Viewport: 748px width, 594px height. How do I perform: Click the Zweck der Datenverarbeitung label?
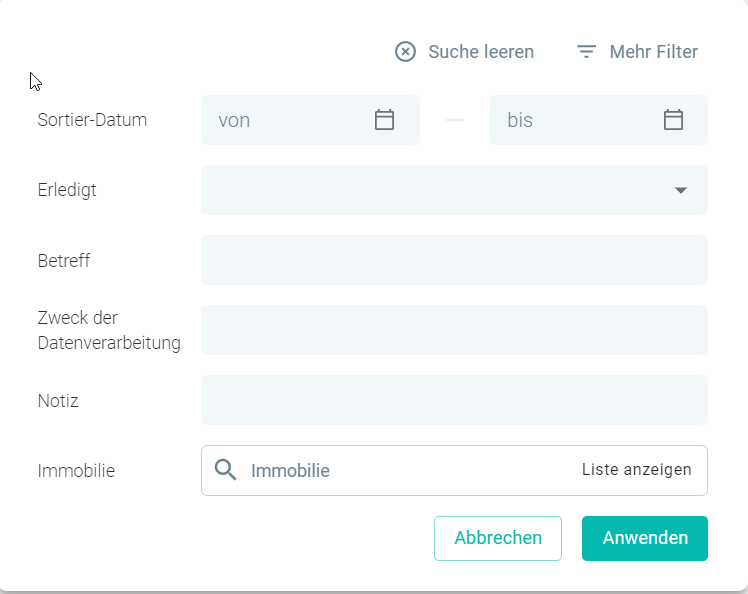109,330
